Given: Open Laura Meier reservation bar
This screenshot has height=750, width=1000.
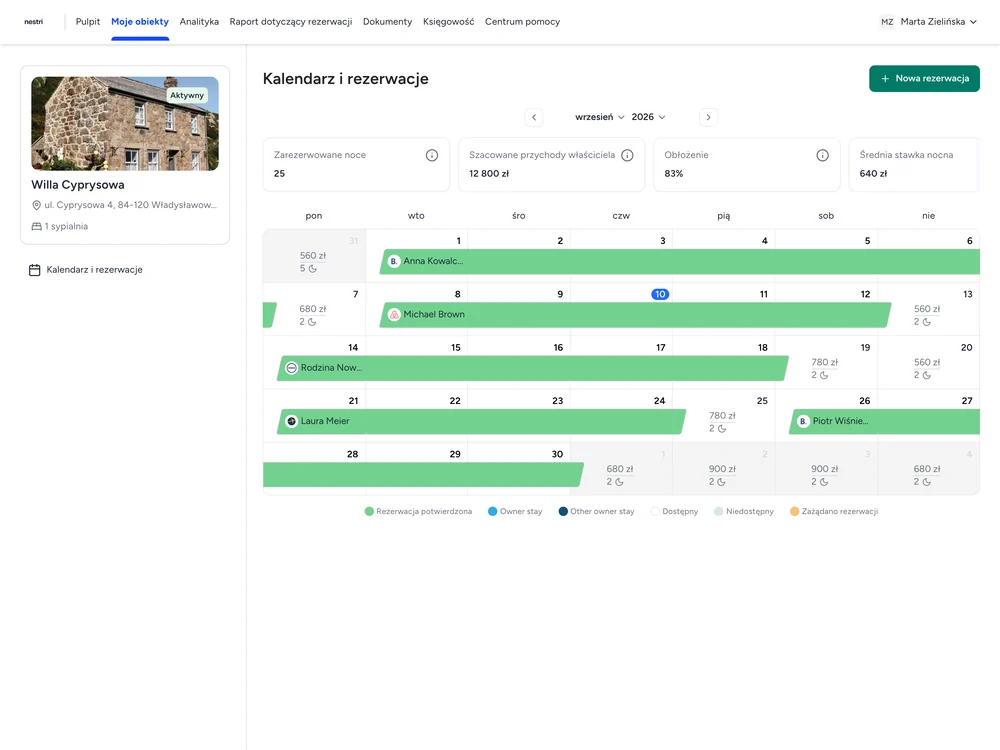Looking at the screenshot, I should [482, 422].
